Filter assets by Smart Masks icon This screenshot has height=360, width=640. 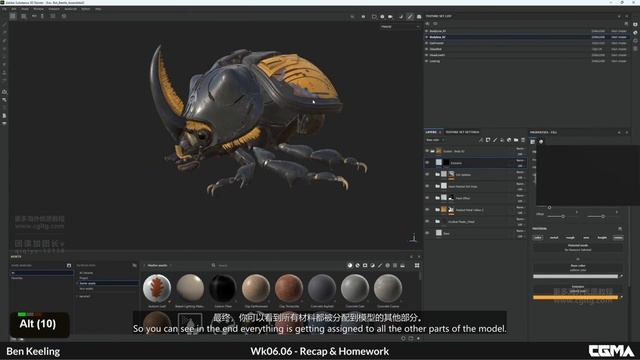[365, 265]
